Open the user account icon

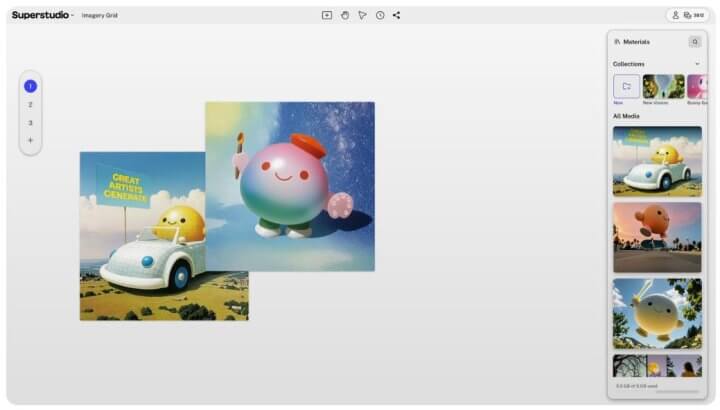(675, 15)
